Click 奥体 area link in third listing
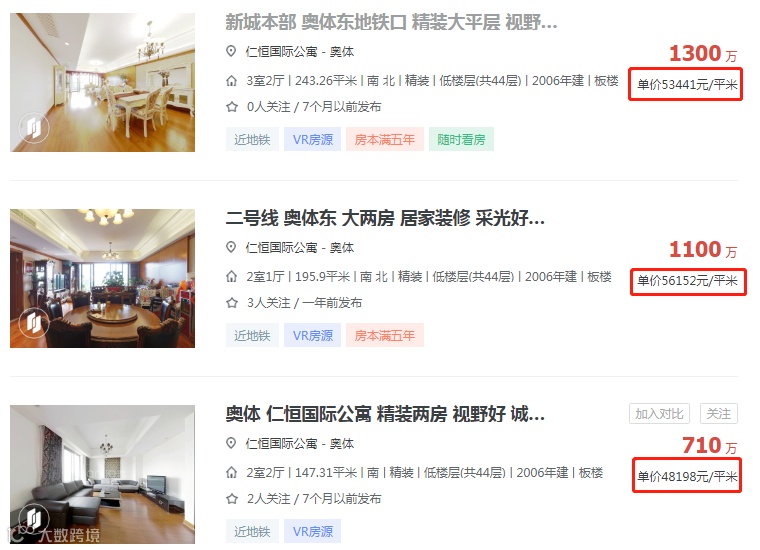This screenshot has width=760, height=550. (x=342, y=443)
